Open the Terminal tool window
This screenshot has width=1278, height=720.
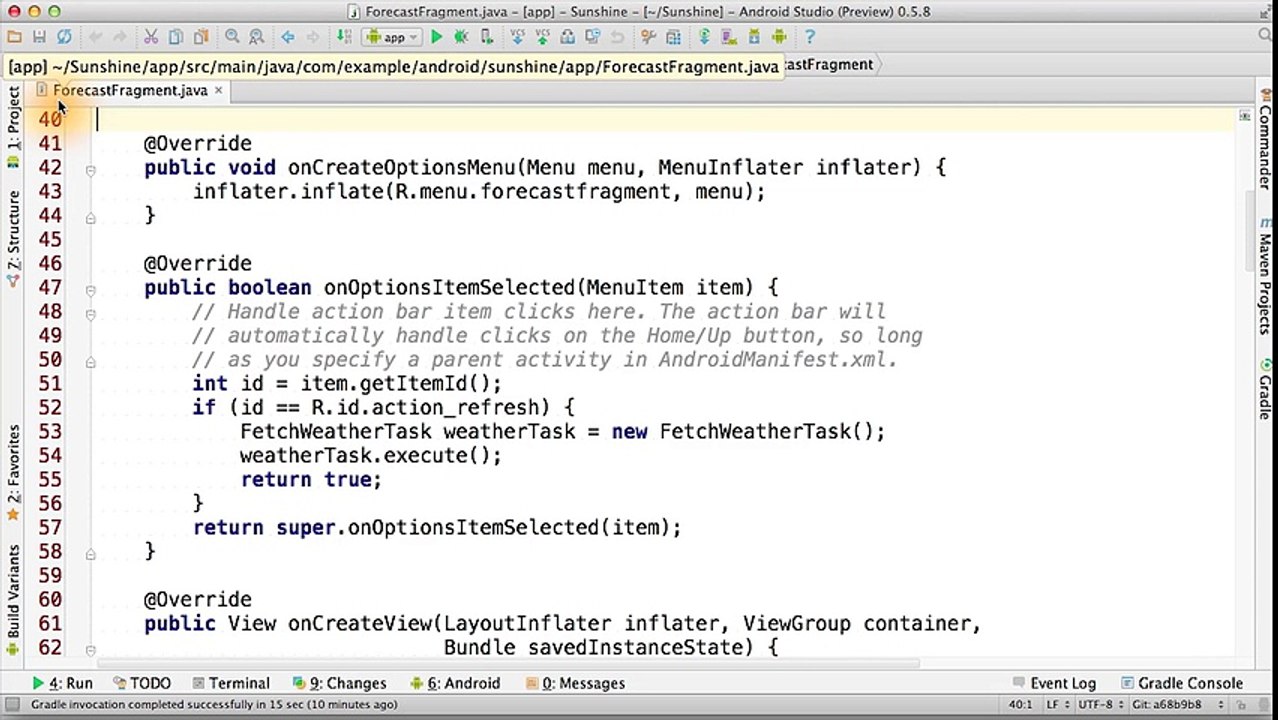point(230,683)
